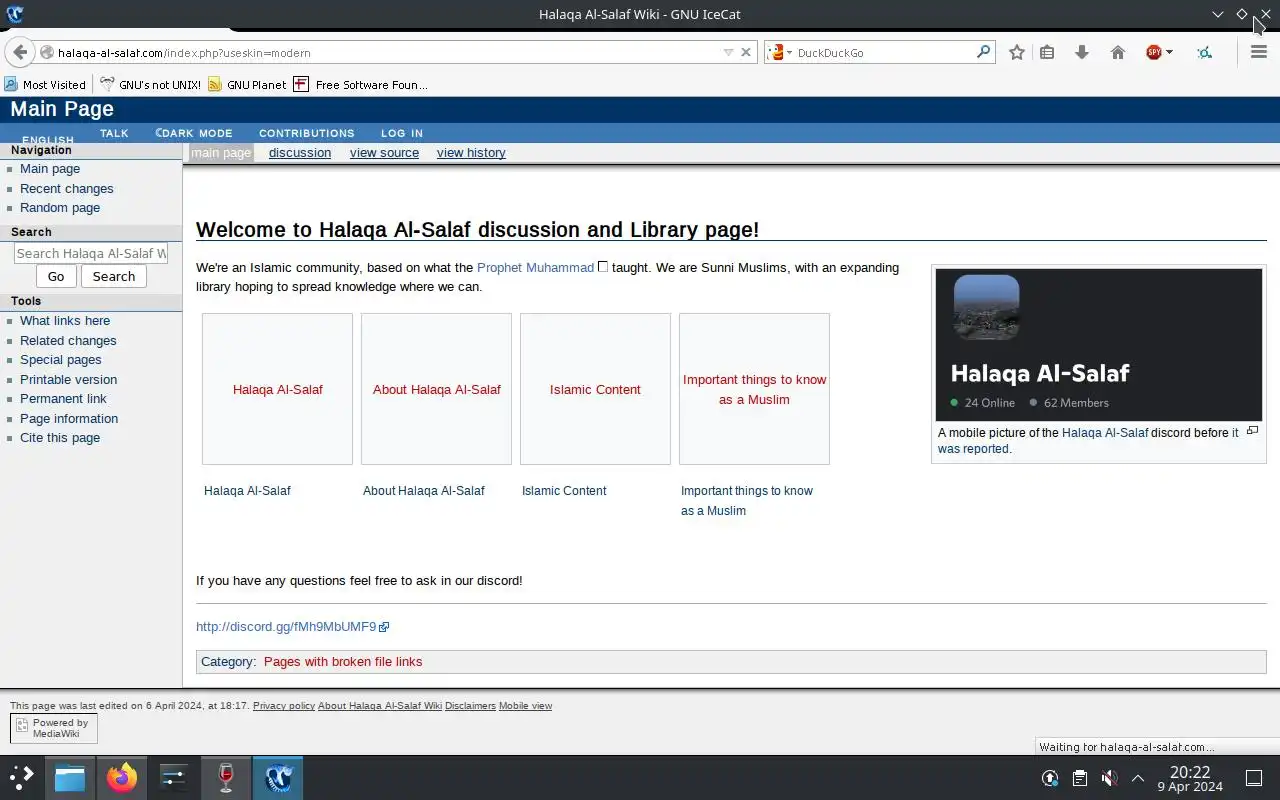1280x800 pixels.
Task: Select the main page tab
Action: pyautogui.click(x=221, y=153)
